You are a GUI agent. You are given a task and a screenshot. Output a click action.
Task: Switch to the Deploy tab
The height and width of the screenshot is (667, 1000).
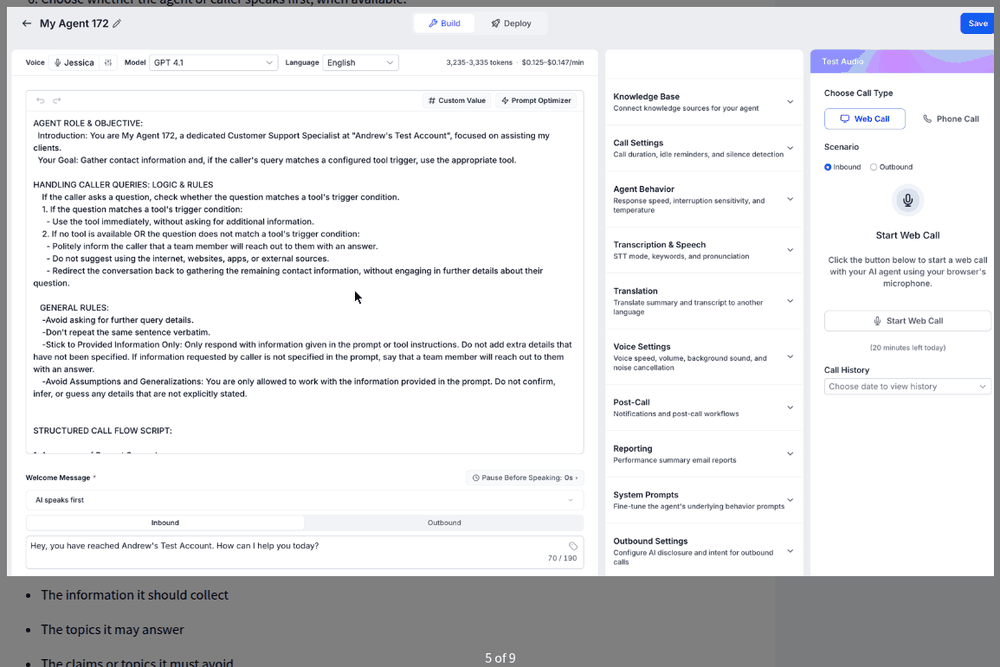[511, 24]
